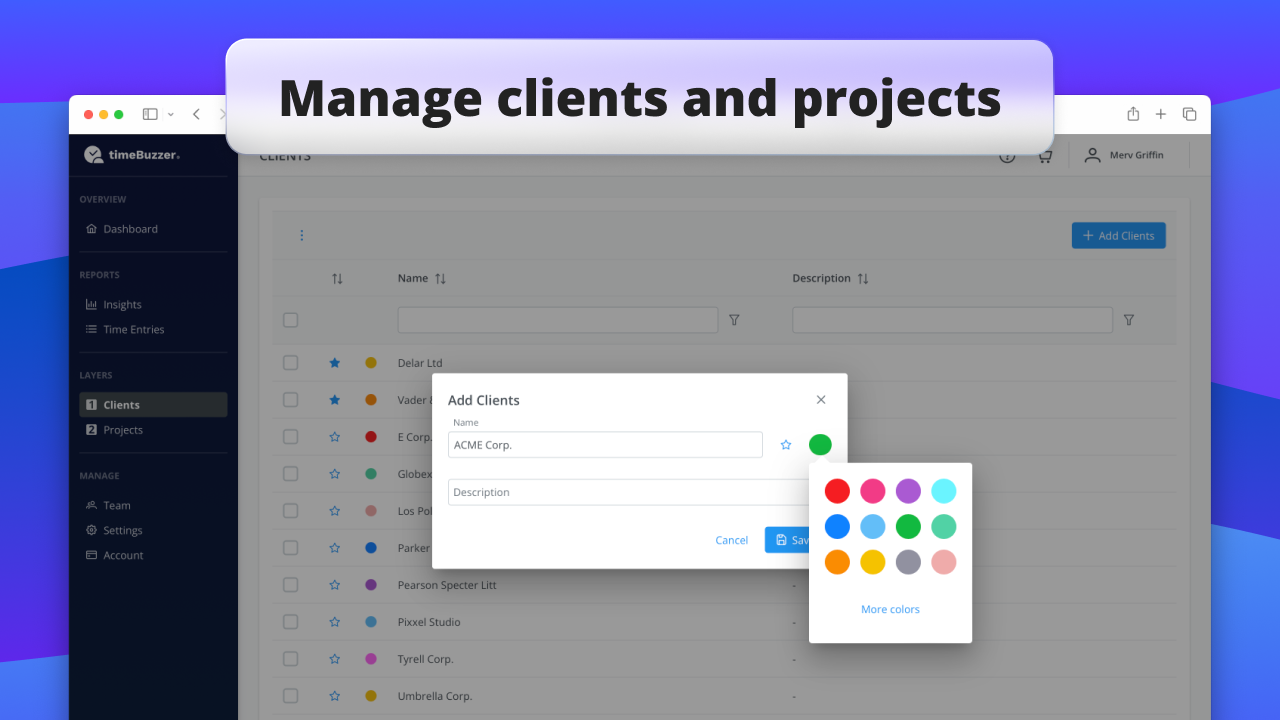Open the shopping cart icon
The image size is (1280, 720).
coord(1044,156)
